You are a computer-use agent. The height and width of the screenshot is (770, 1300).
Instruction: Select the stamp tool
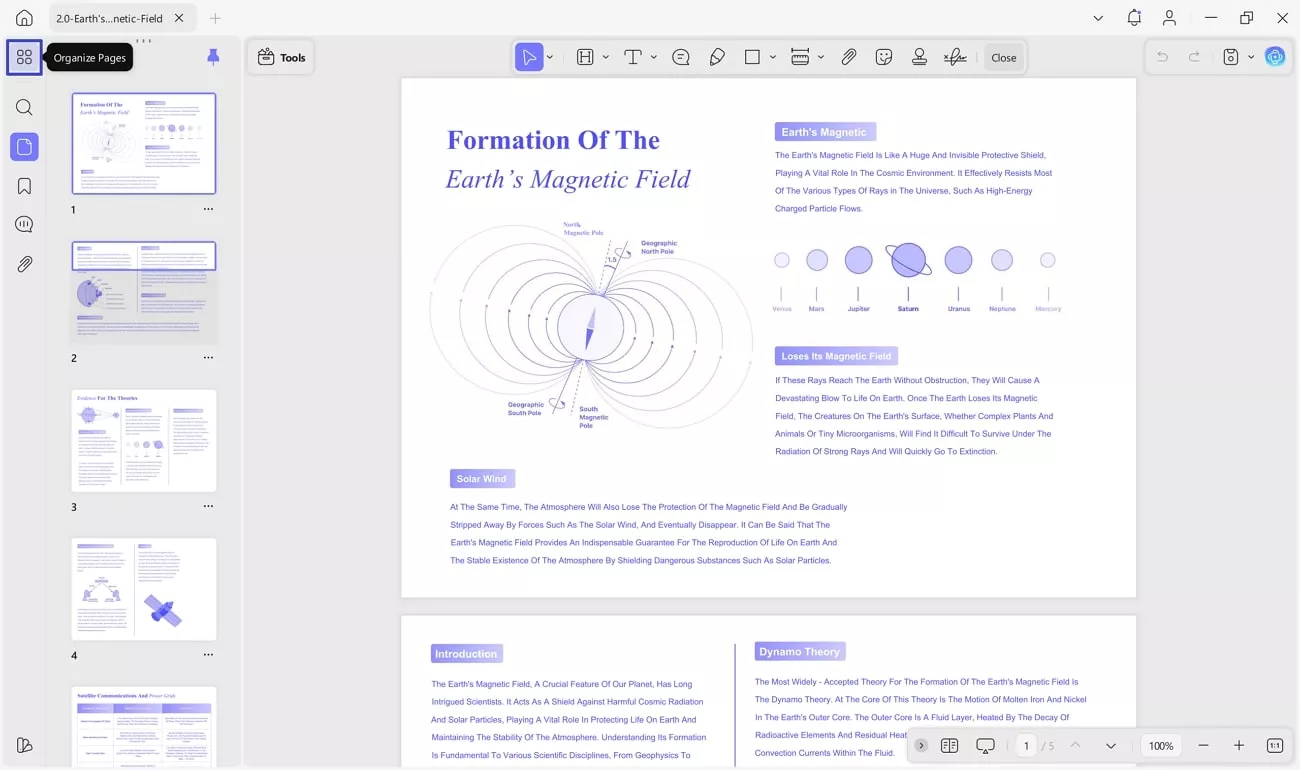[919, 58]
